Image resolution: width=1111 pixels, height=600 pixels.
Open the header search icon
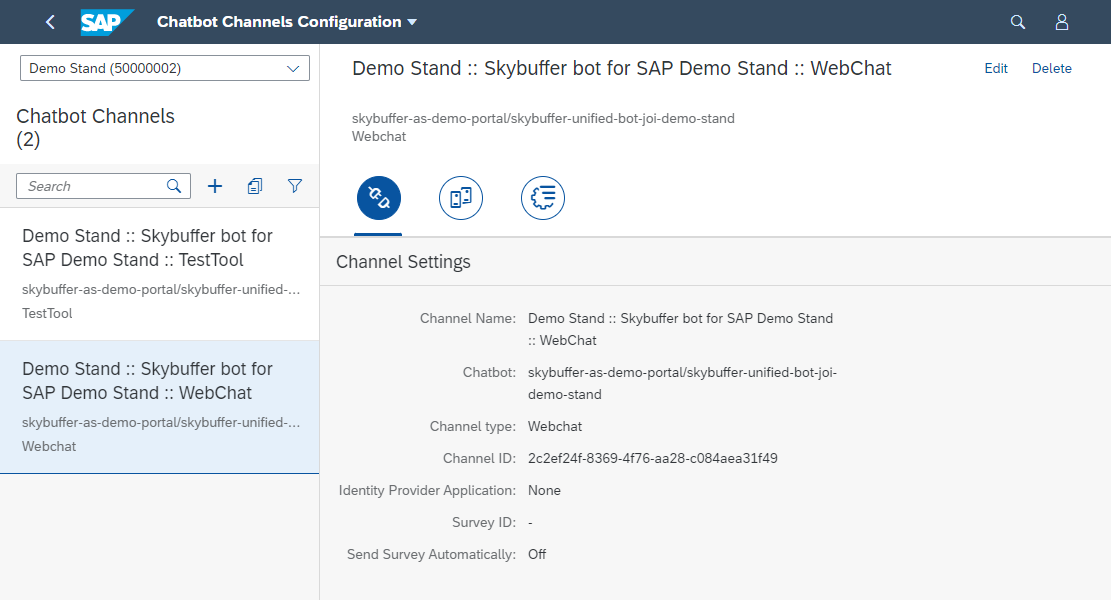click(1017, 22)
